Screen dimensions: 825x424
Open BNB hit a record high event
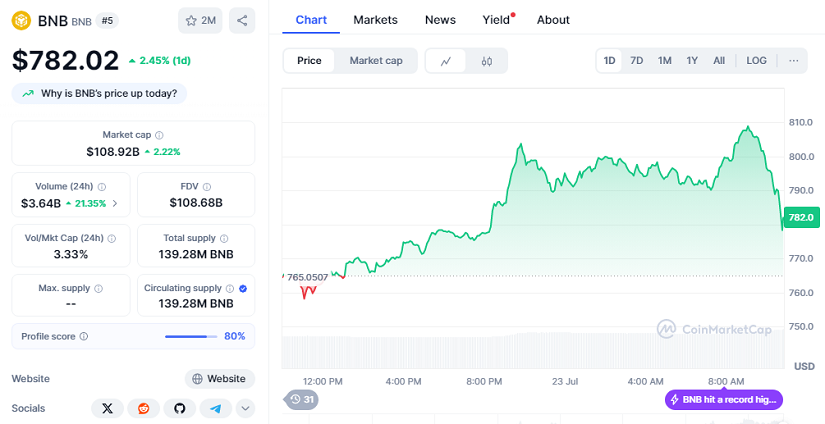724,400
